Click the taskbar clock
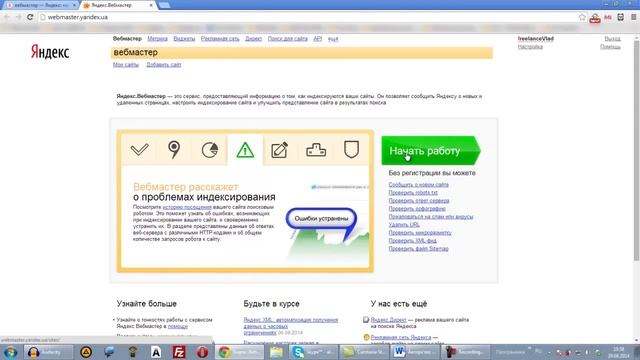The width and height of the screenshot is (640, 360). tap(619, 352)
